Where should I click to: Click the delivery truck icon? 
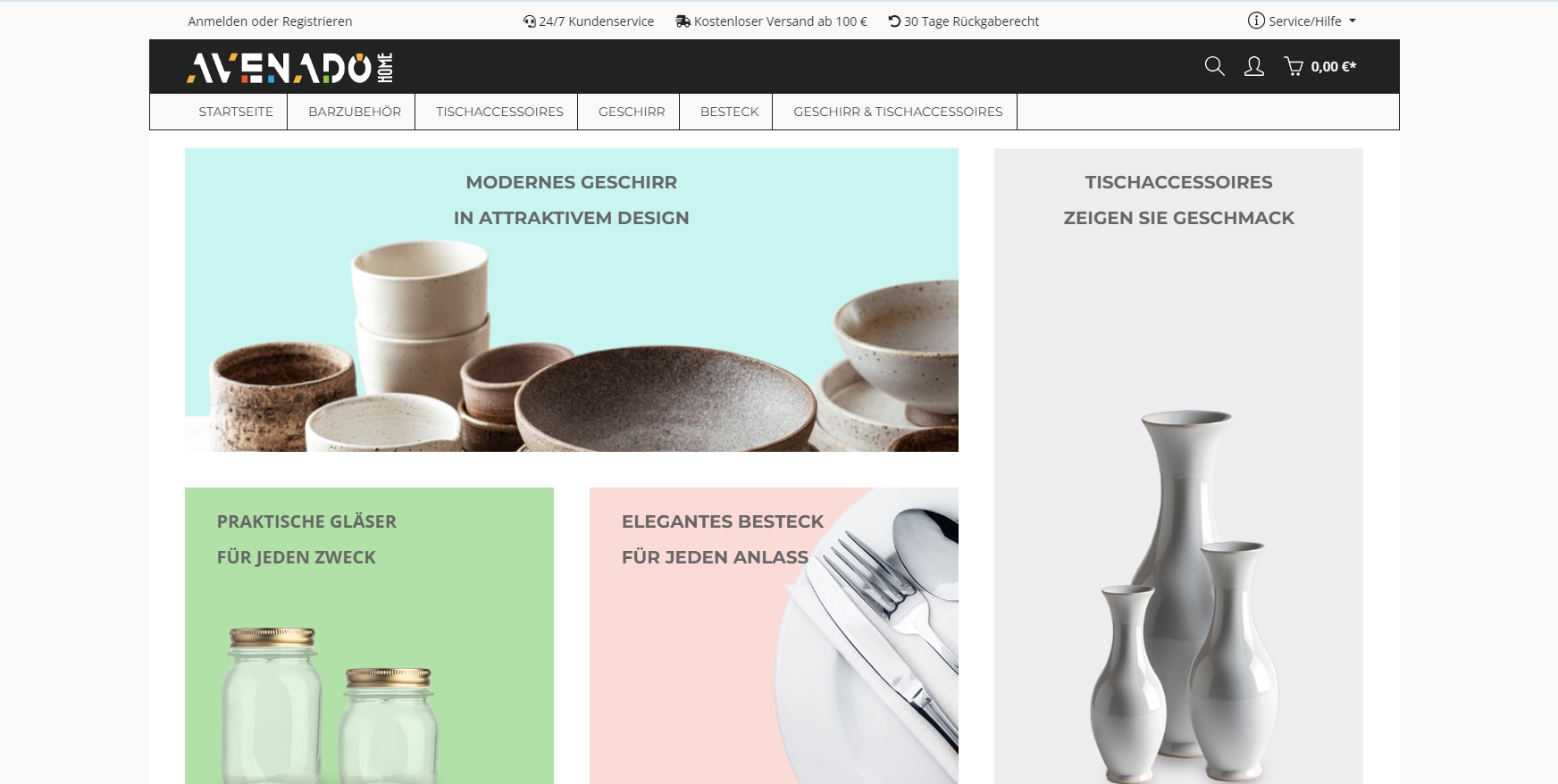[683, 21]
